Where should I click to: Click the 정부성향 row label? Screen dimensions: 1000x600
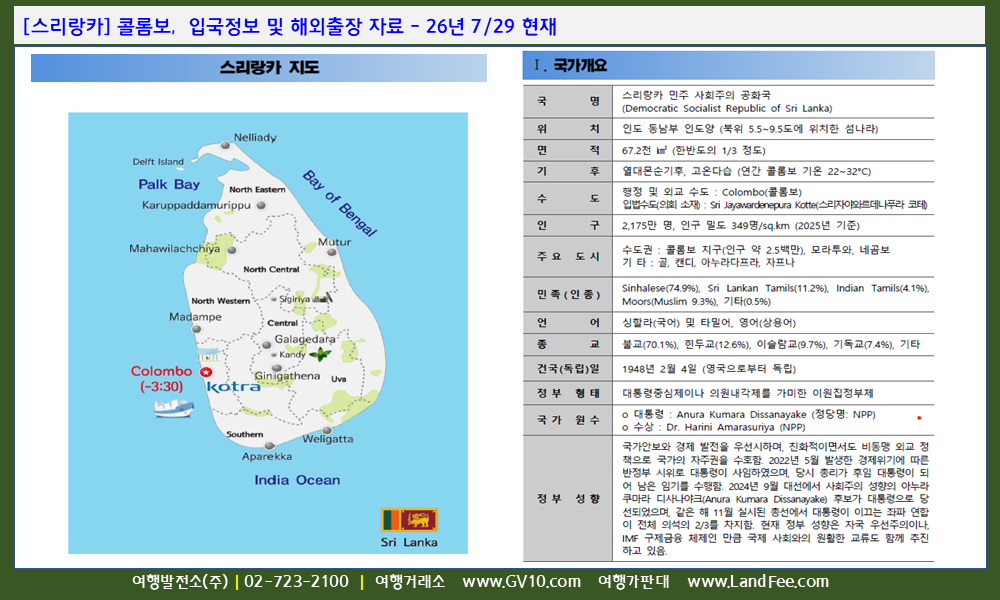(568, 499)
